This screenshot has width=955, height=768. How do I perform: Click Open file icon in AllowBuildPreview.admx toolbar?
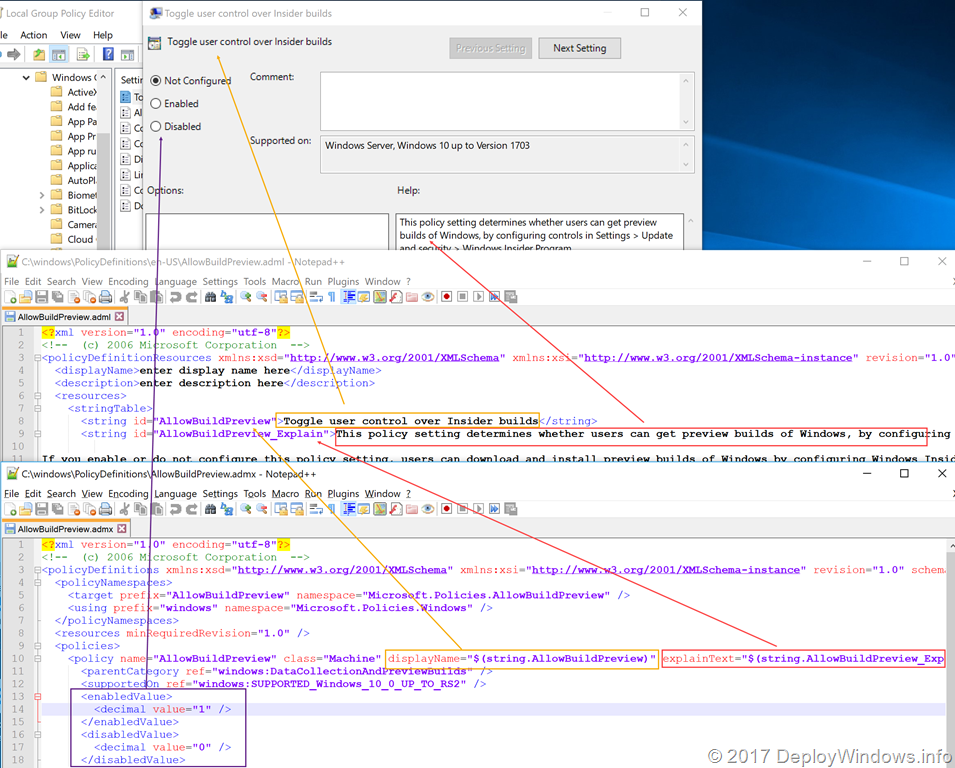26,509
